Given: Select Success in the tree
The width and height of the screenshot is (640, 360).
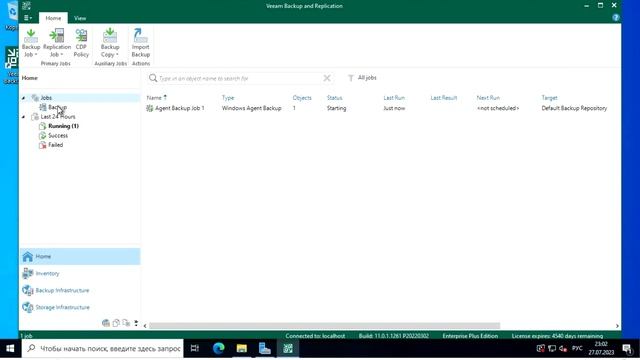Looking at the screenshot, I should (x=58, y=136).
